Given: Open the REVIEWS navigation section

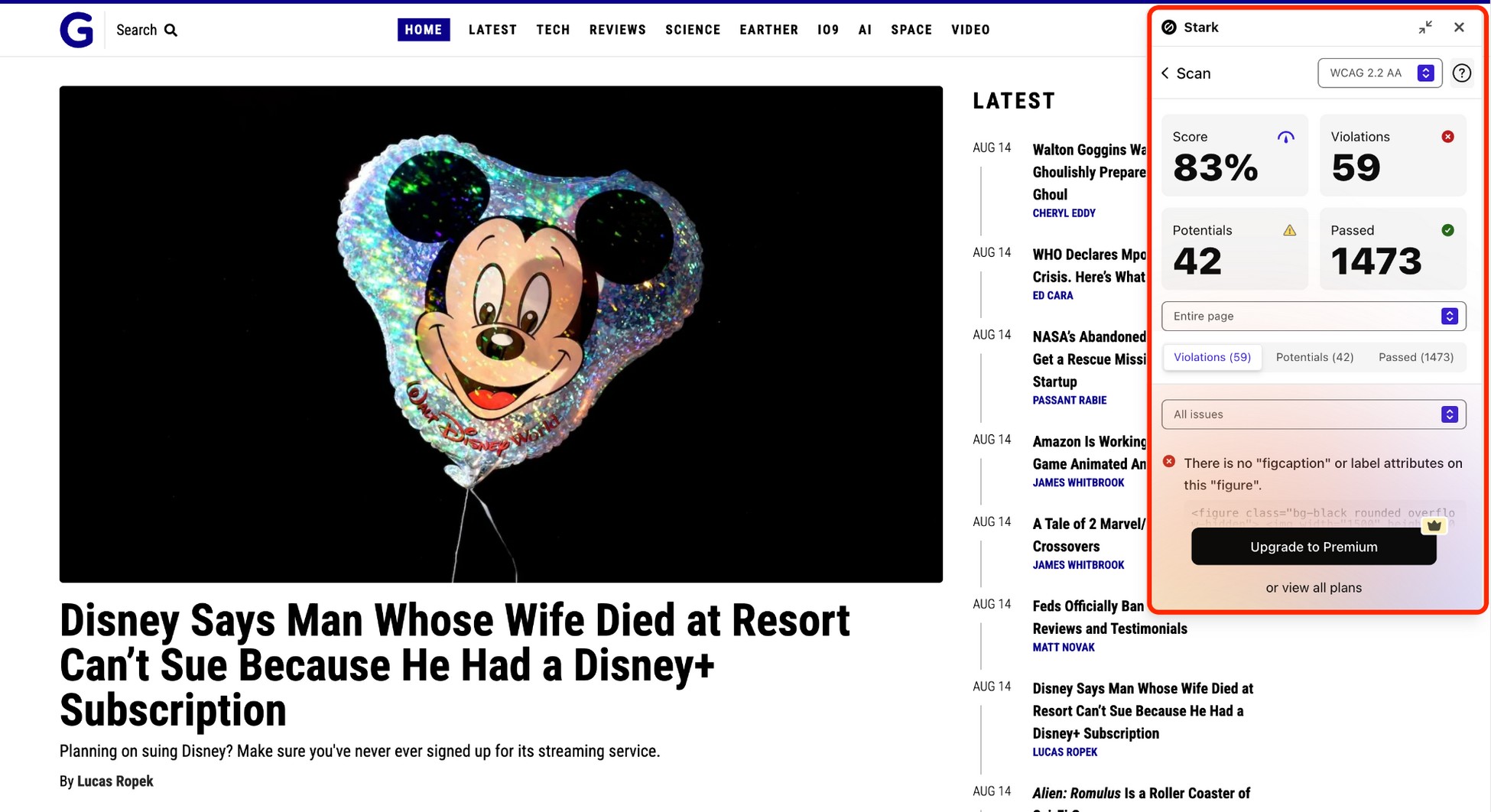Looking at the screenshot, I should pyautogui.click(x=618, y=30).
